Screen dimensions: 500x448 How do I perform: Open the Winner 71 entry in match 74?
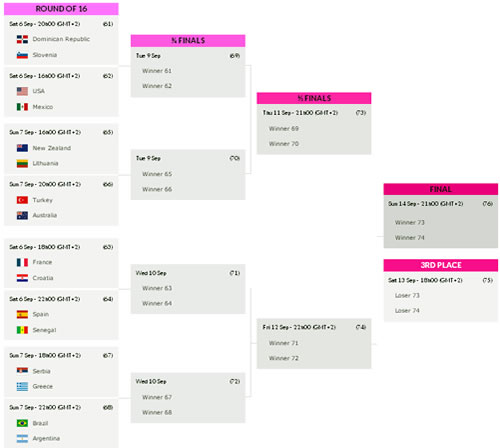click(284, 343)
